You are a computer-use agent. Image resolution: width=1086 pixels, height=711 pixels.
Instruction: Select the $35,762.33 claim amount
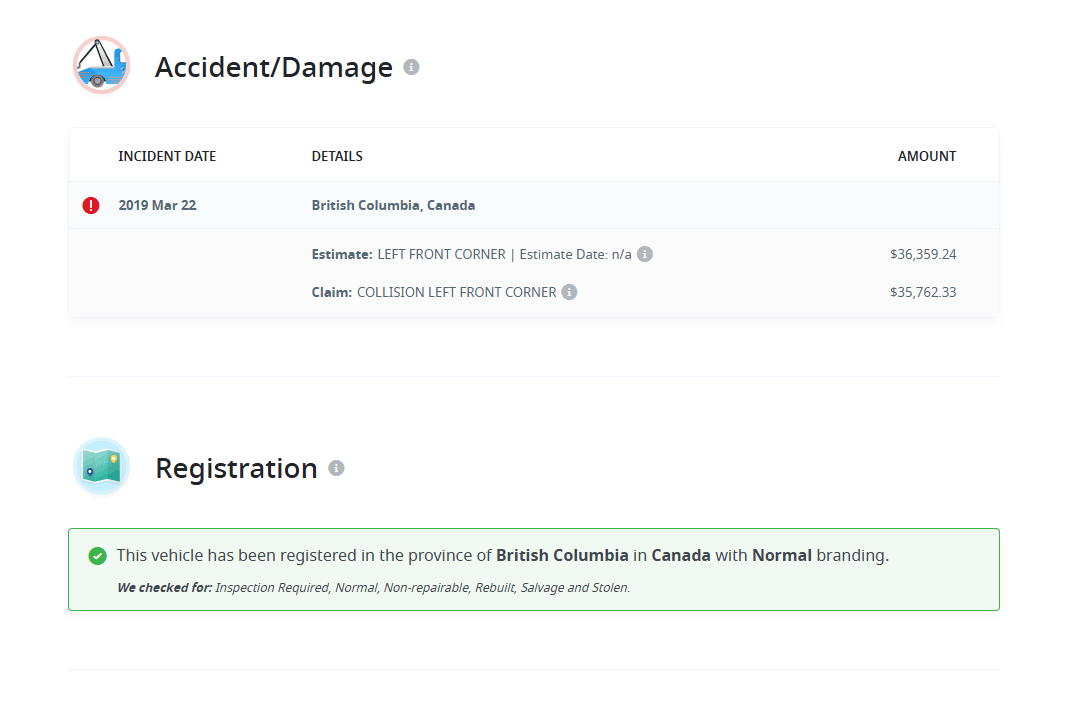point(922,292)
